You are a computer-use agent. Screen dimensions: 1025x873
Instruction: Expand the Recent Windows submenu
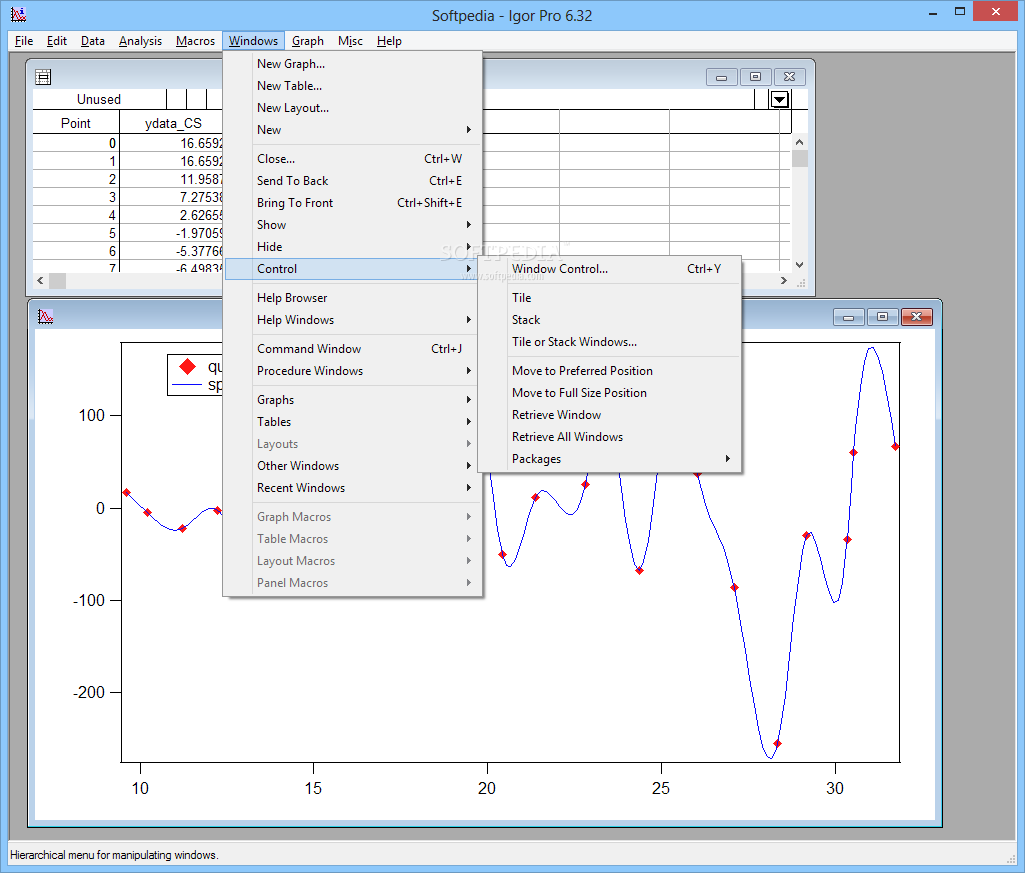[353, 488]
